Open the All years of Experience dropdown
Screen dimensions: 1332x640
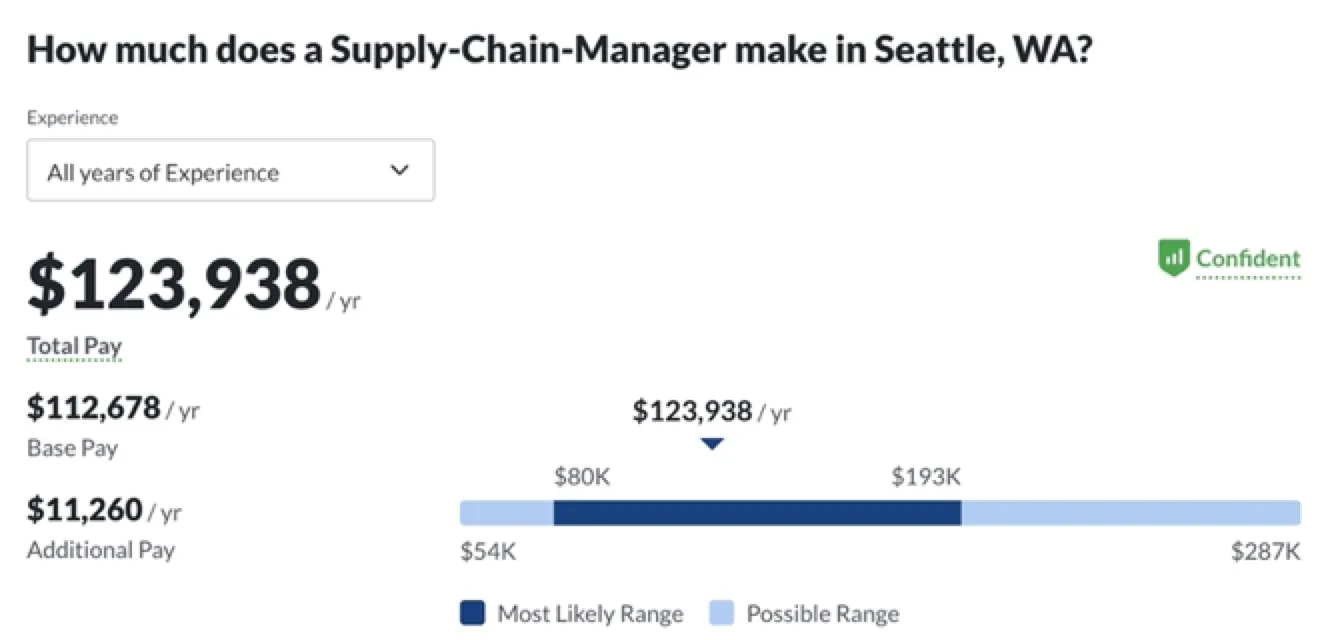[230, 171]
